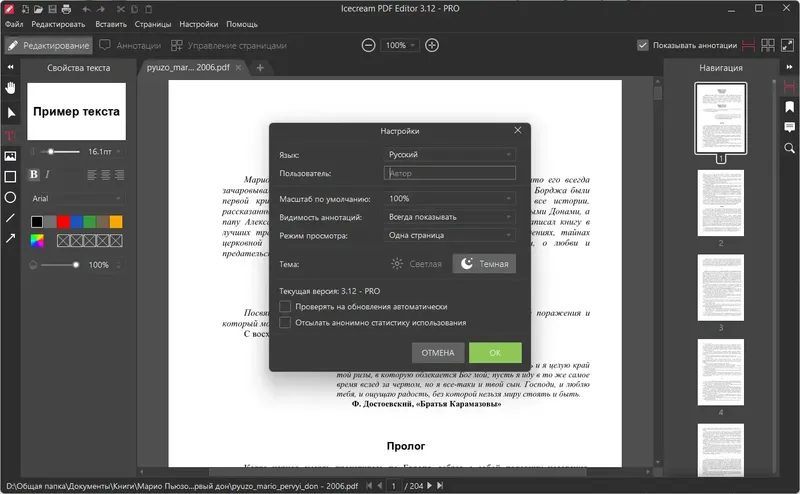Open the annotation visibility dropdown
The image size is (800, 494).
click(449, 217)
